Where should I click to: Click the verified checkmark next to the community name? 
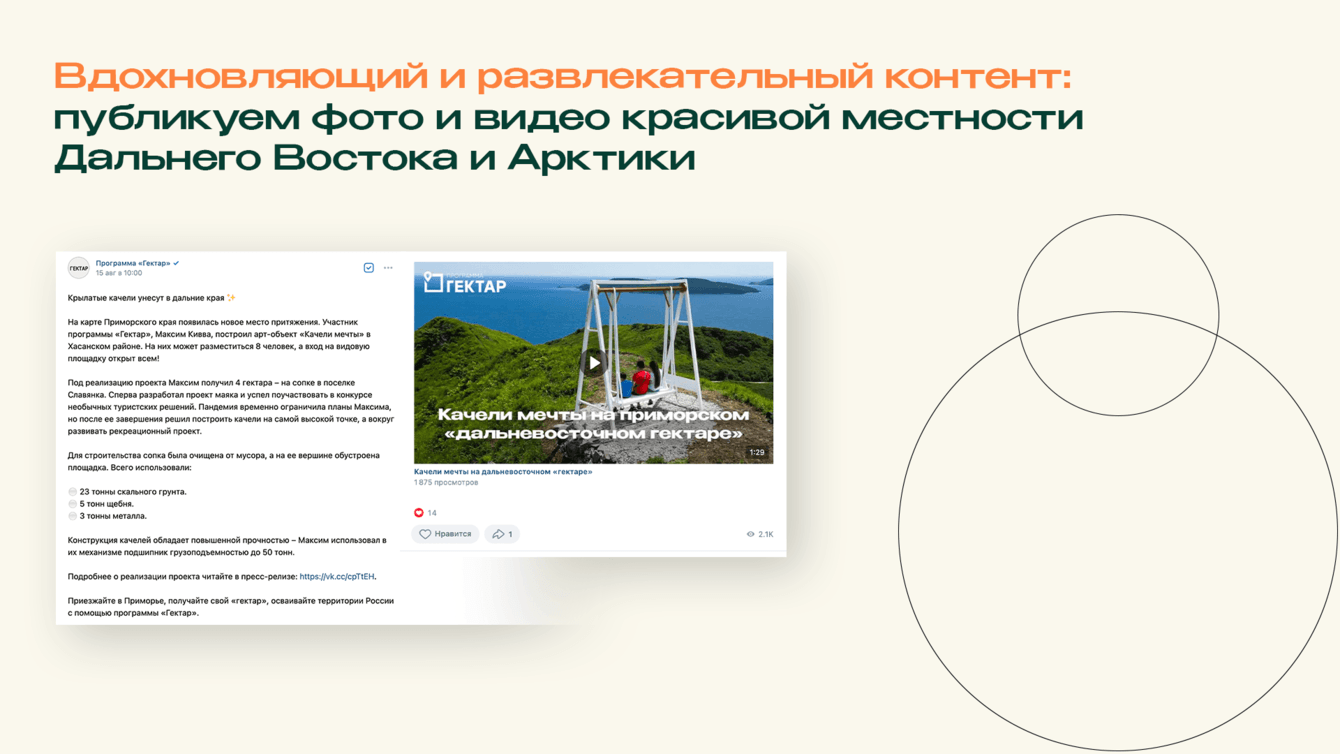[x=177, y=263]
